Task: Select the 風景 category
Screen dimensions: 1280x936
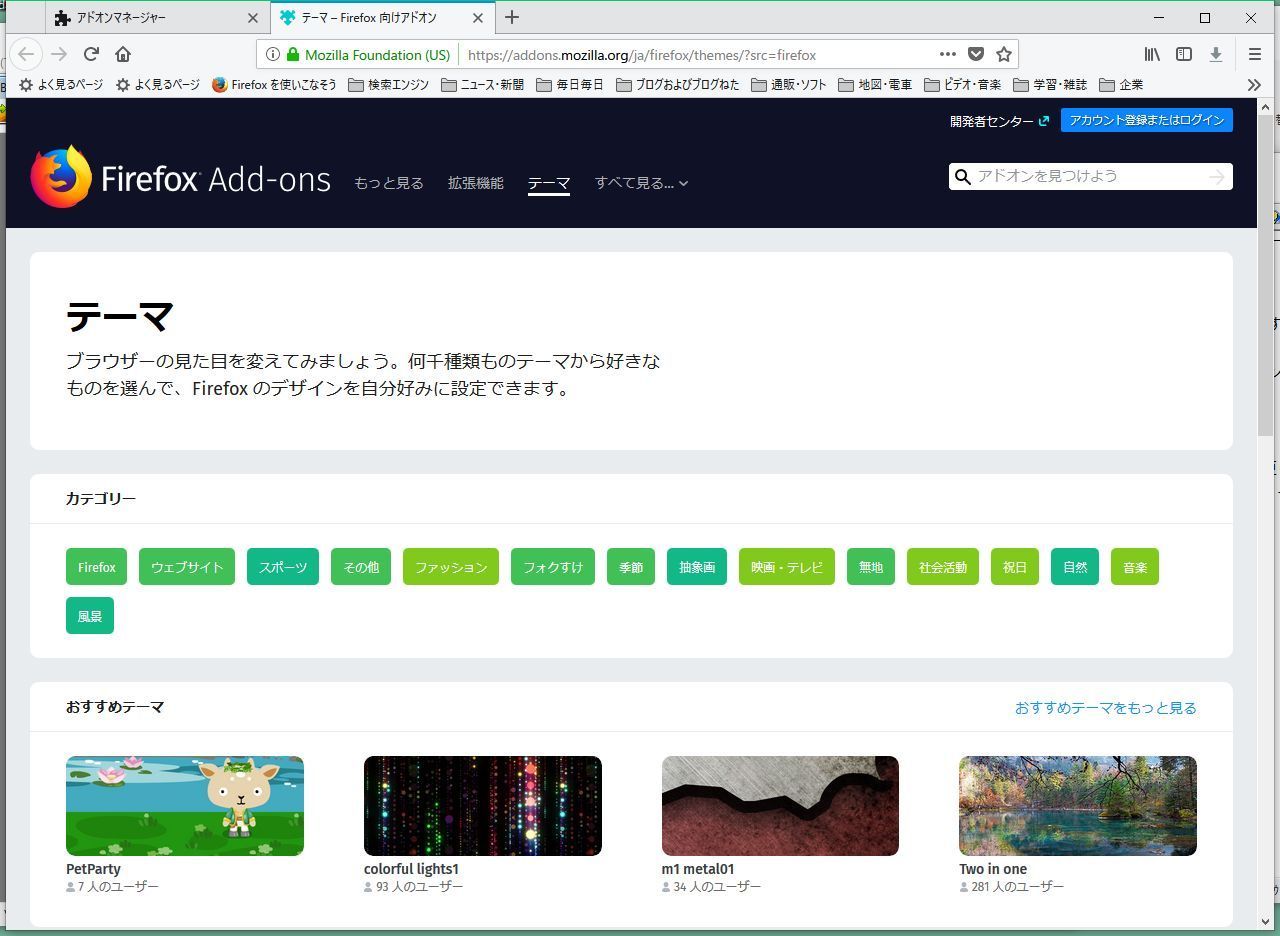Action: (x=90, y=616)
